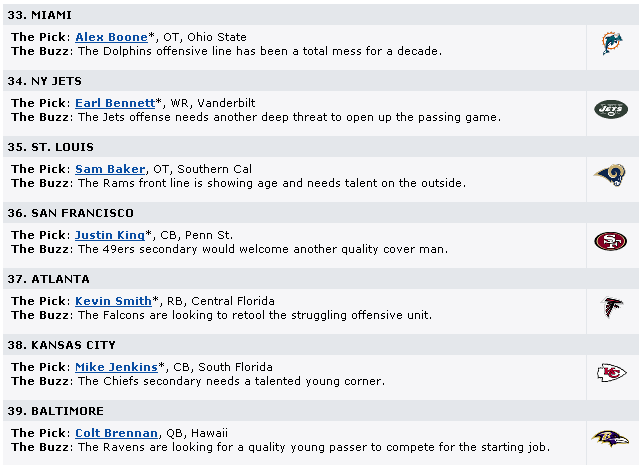Viewport: 642px width, 465px height.
Task: Click the 35. ST. LOUIS pick header
Action: click(50, 147)
